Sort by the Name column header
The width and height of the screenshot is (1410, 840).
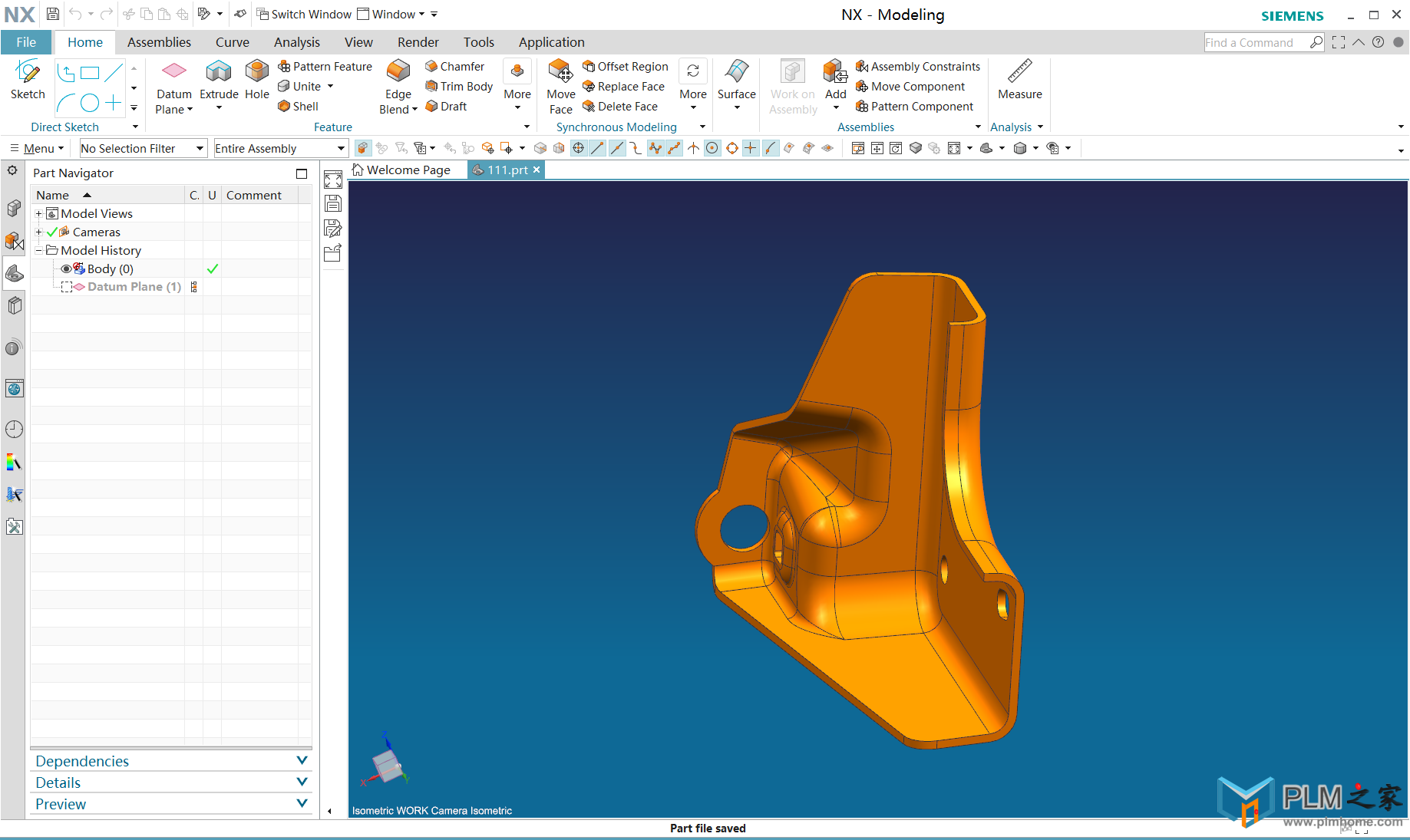coord(107,195)
